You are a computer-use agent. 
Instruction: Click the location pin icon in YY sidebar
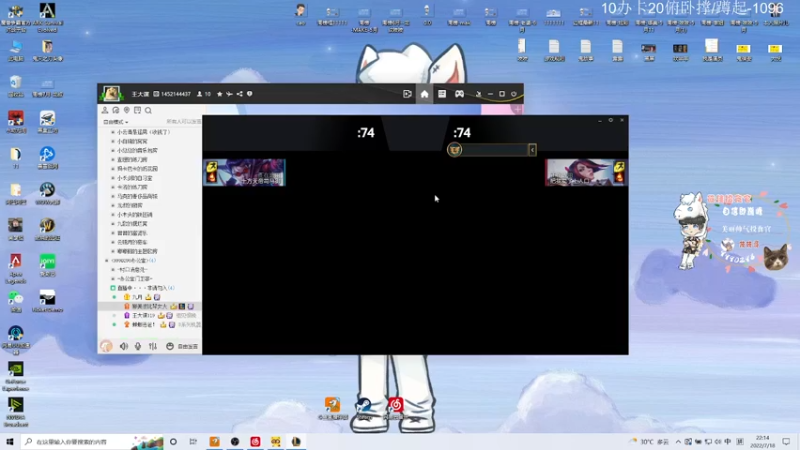coord(127,110)
